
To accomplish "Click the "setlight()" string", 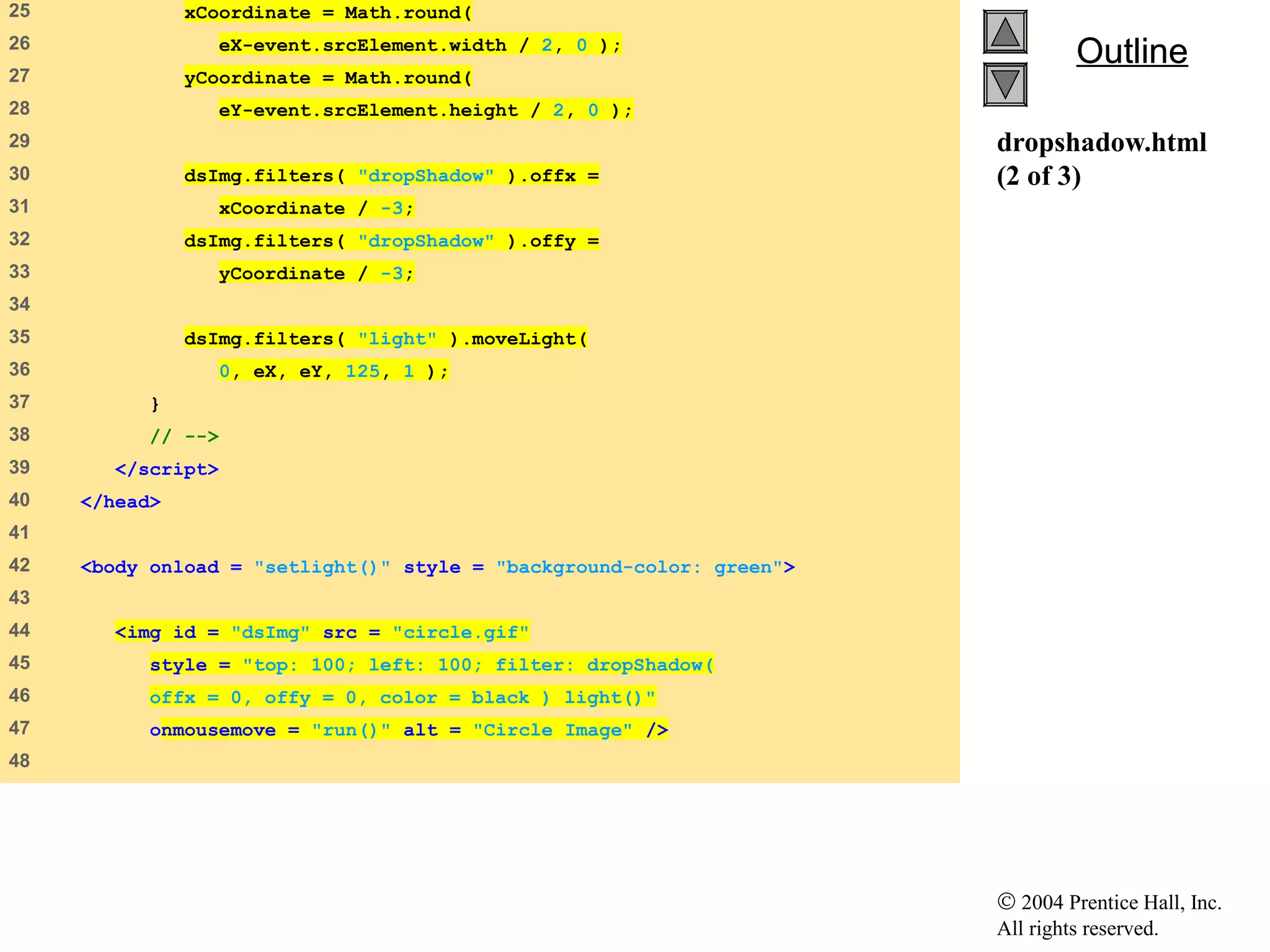I will [x=322, y=567].
